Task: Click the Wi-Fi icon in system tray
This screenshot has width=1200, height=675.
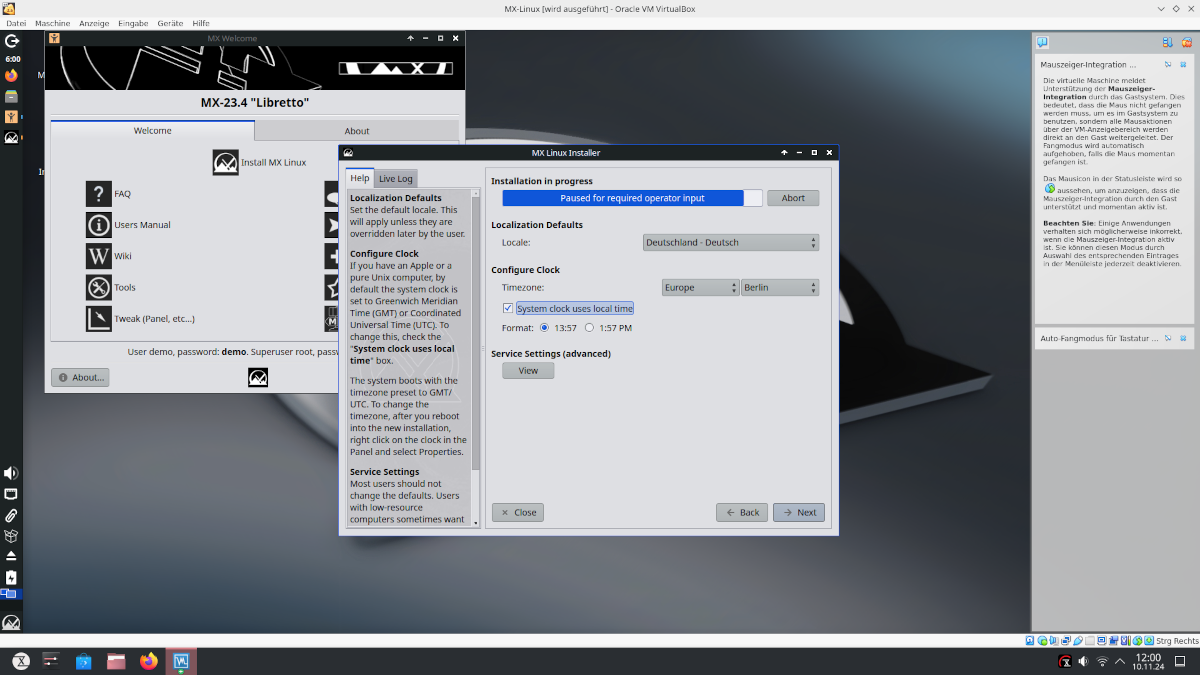Action: pyautogui.click(x=1103, y=661)
